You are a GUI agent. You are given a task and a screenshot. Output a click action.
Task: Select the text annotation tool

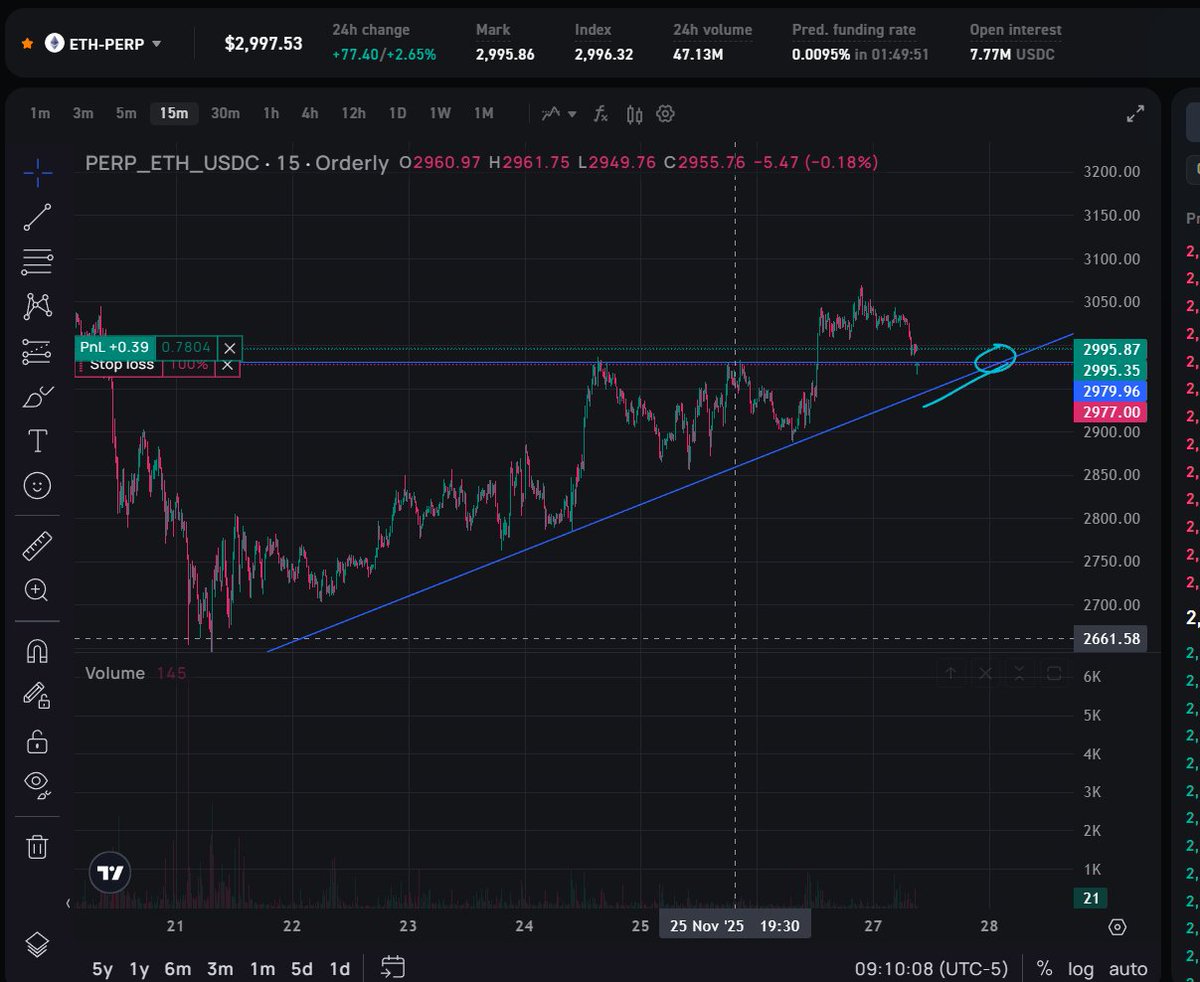click(37, 441)
